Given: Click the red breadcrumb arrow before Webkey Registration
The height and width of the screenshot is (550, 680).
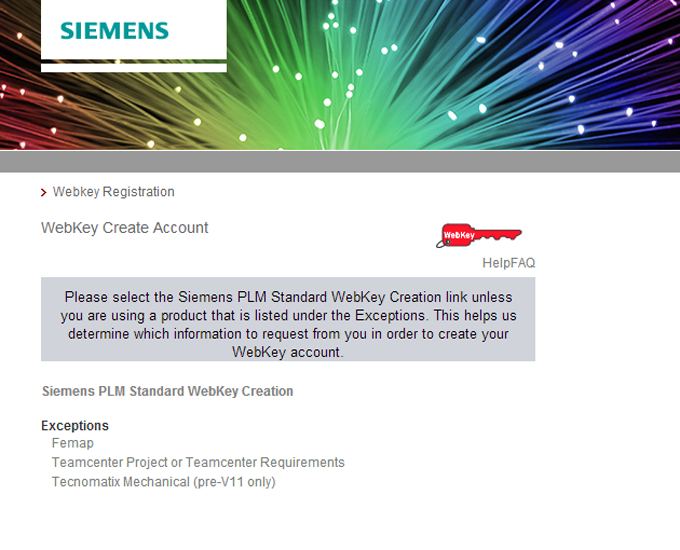Looking at the screenshot, I should point(44,192).
